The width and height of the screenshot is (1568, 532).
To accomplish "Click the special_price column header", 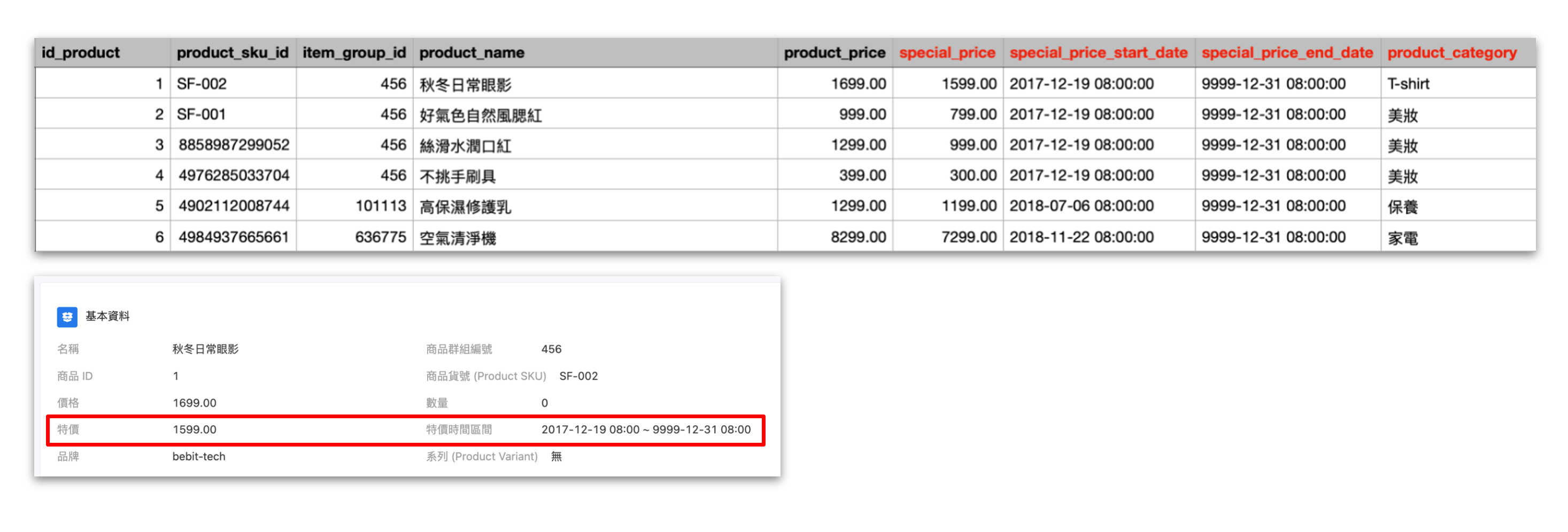I will 948,52.
